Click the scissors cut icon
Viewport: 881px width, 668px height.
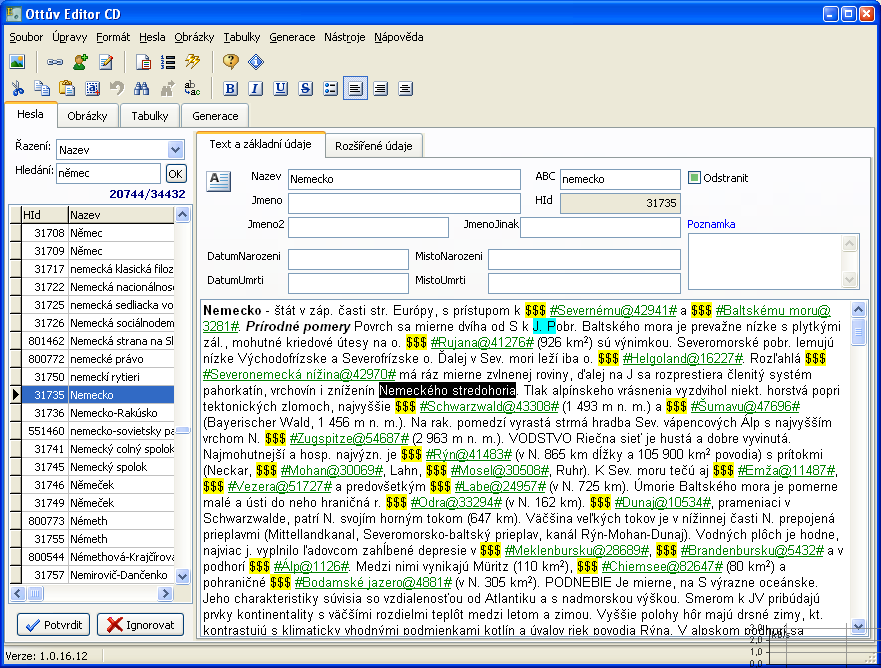click(17, 88)
